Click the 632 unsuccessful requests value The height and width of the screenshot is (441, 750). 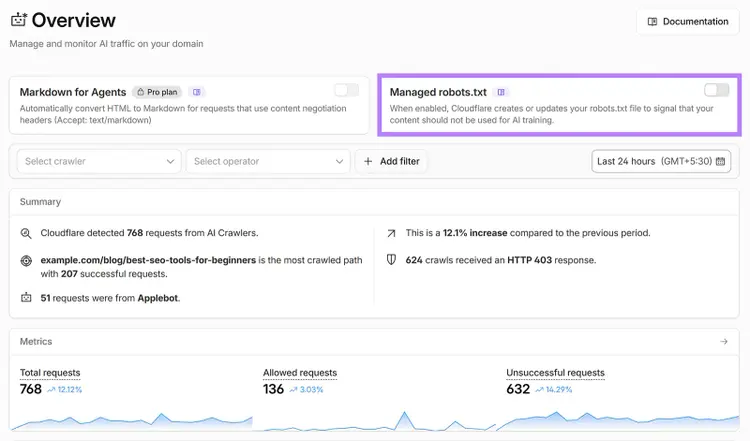point(518,389)
